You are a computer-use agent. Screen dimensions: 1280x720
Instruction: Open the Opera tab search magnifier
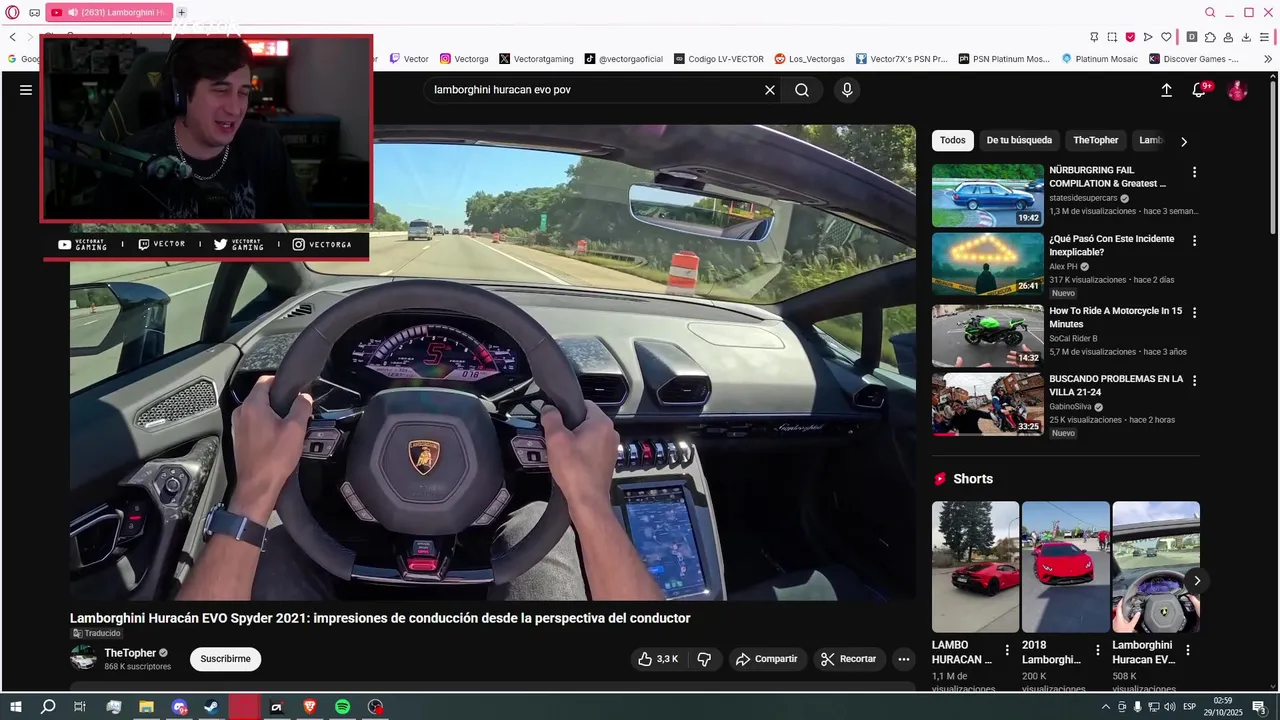[1210, 12]
